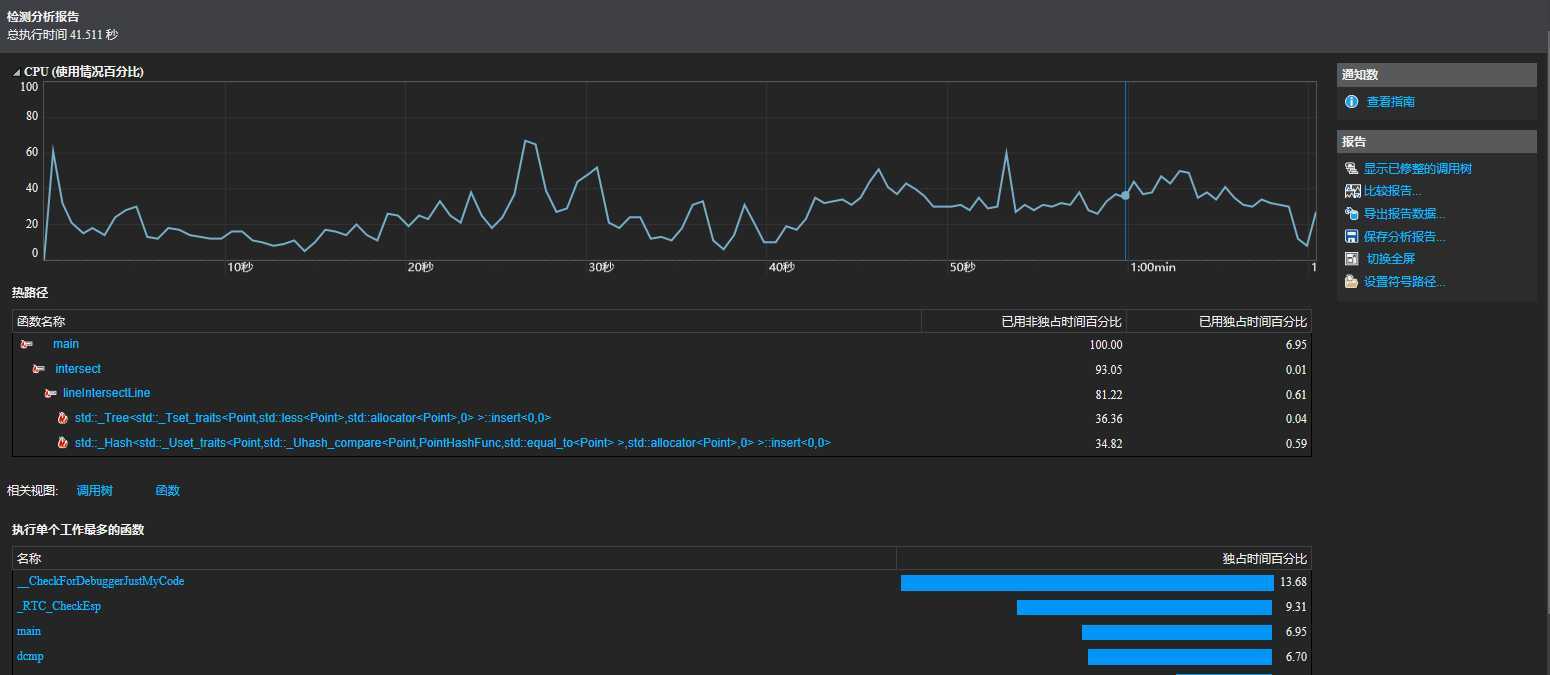Click the 已用独占时间百分比 column header
The image size is (1550, 675).
[x=1219, y=322]
